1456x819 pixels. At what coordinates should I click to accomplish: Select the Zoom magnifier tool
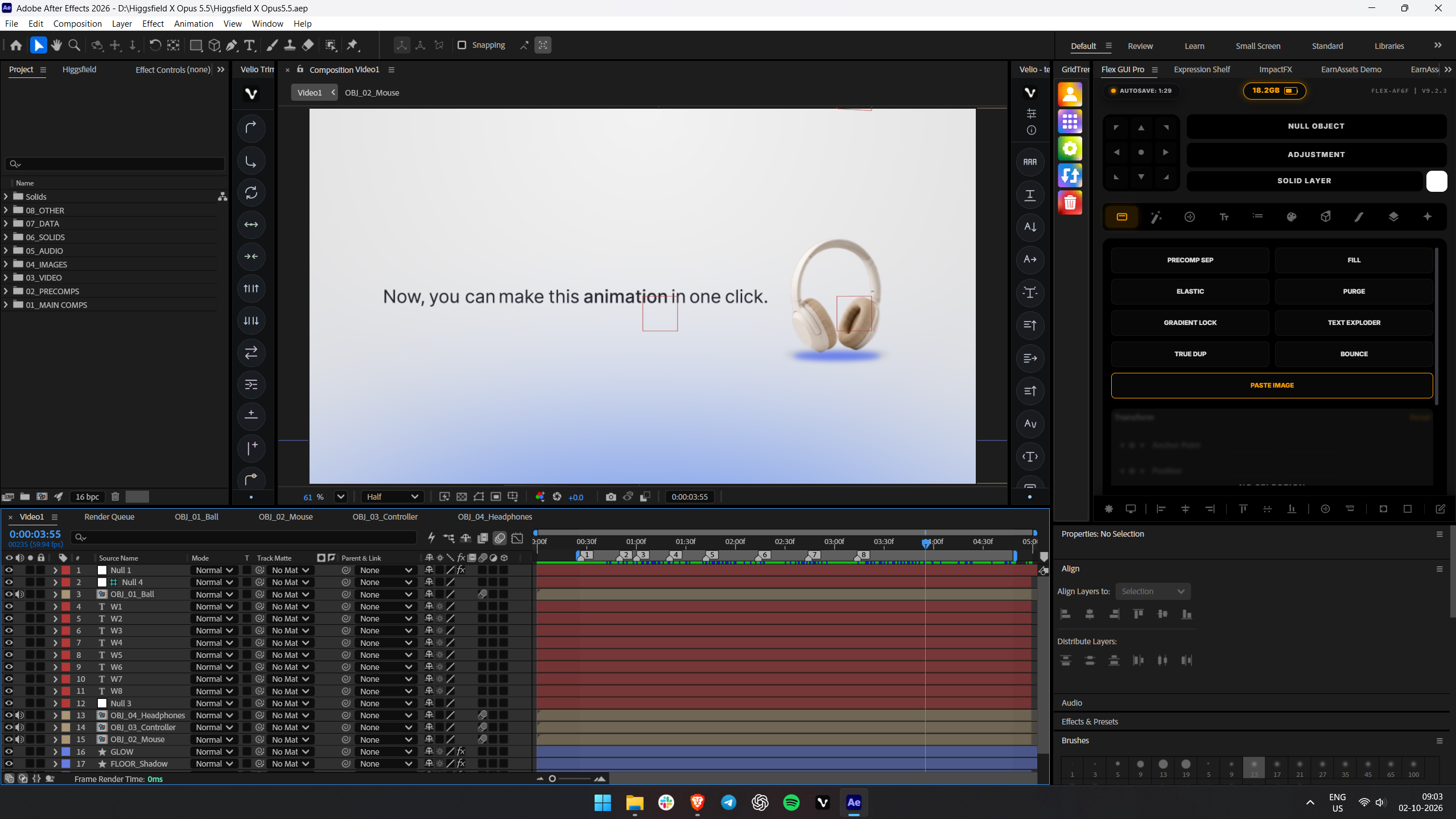pos(74,45)
